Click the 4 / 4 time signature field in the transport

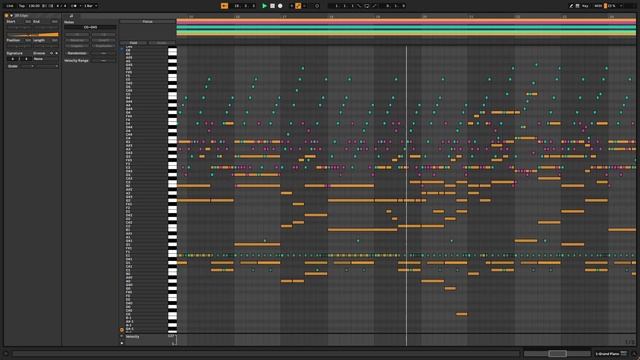[61, 6]
